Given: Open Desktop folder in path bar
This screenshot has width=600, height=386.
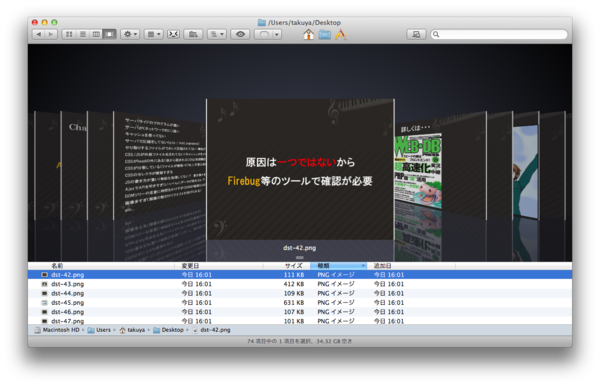Looking at the screenshot, I should point(168,330).
